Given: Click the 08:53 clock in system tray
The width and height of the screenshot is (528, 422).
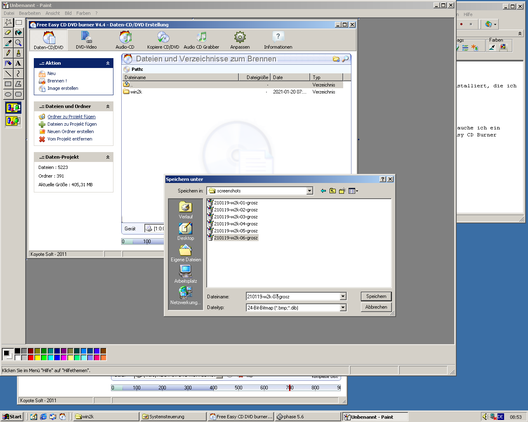Looking at the screenshot, I should [x=516, y=417].
